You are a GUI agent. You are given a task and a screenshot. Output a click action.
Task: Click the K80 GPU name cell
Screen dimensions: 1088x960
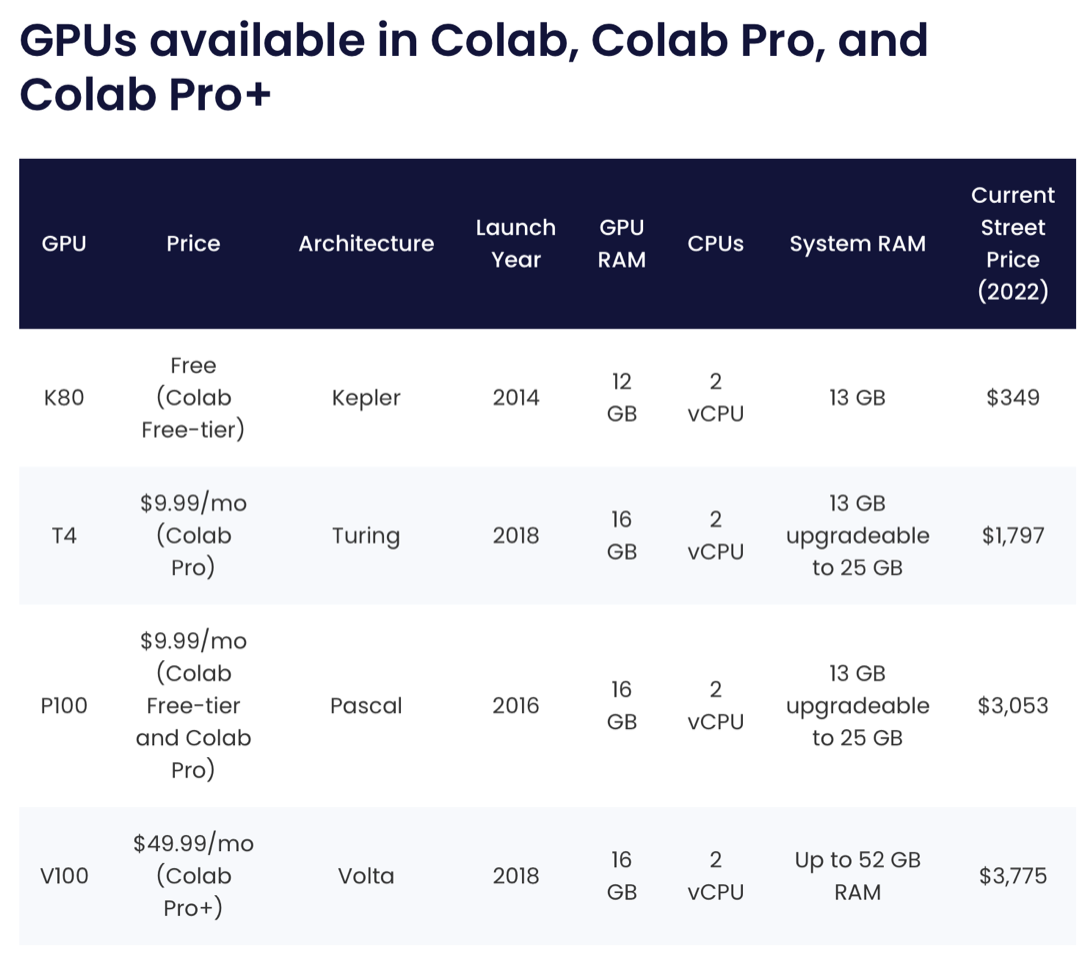click(64, 398)
